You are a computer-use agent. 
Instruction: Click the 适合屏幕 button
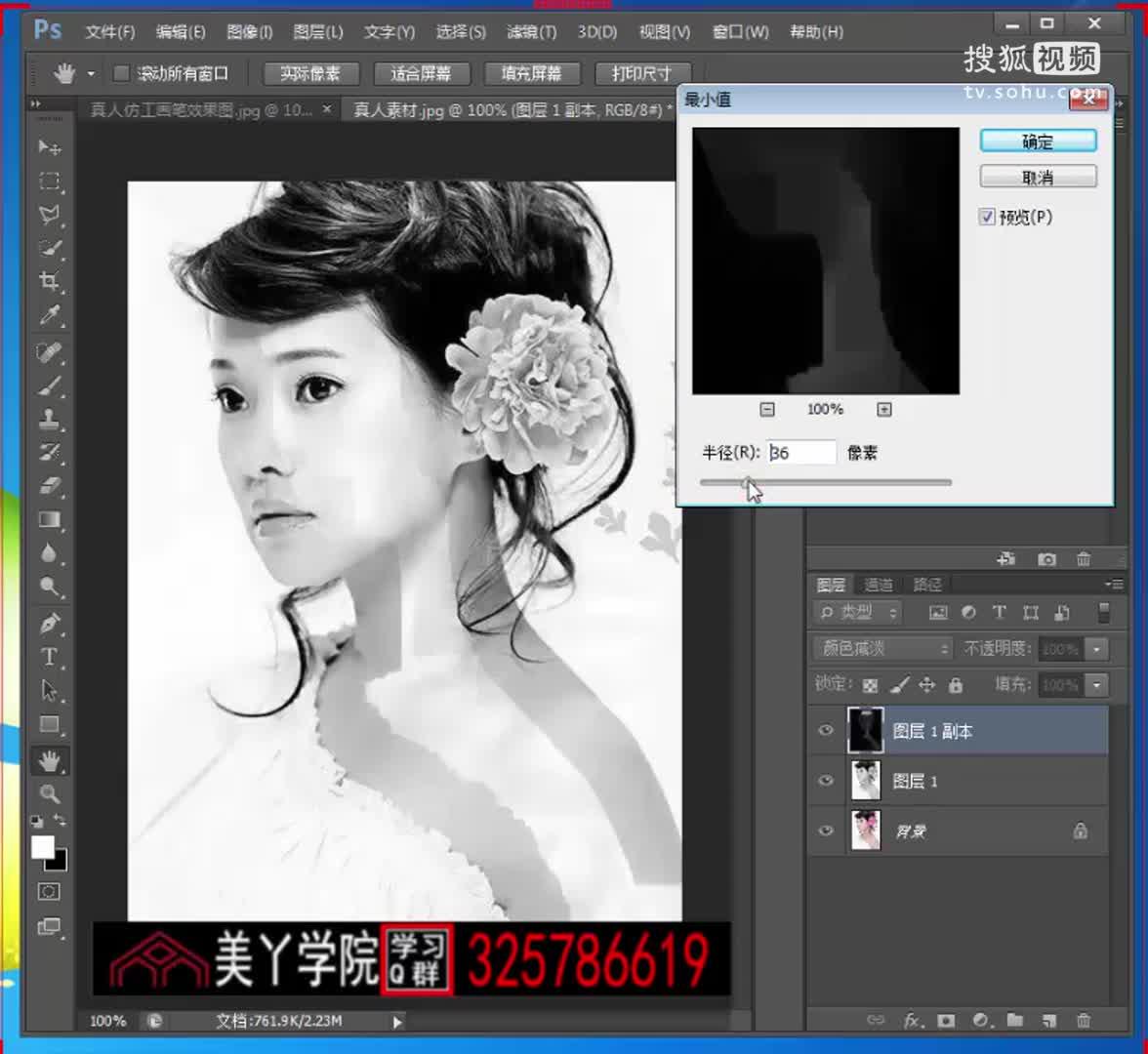pyautogui.click(x=422, y=74)
